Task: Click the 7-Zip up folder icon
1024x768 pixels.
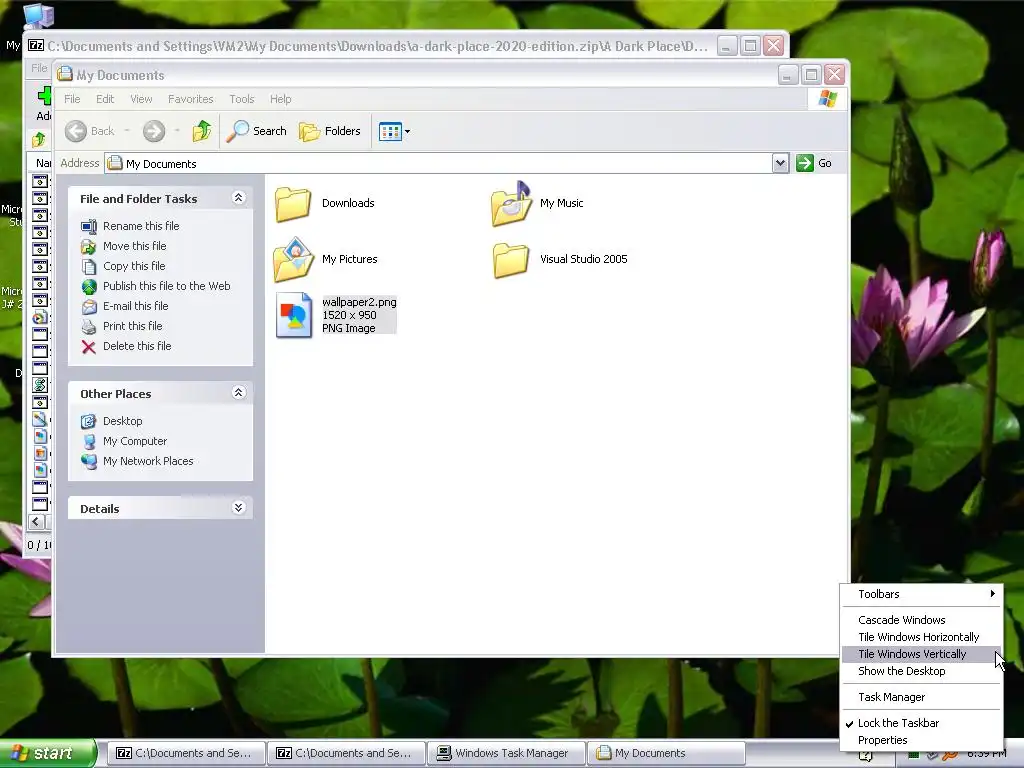Action: point(39,139)
